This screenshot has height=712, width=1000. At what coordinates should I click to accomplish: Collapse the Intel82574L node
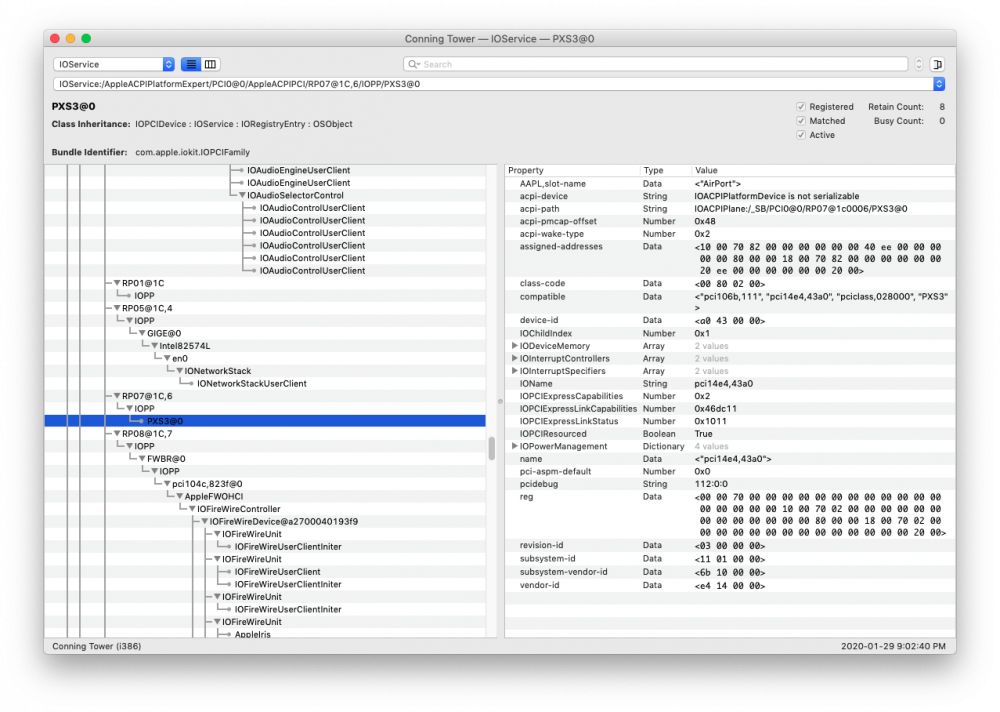coord(154,346)
